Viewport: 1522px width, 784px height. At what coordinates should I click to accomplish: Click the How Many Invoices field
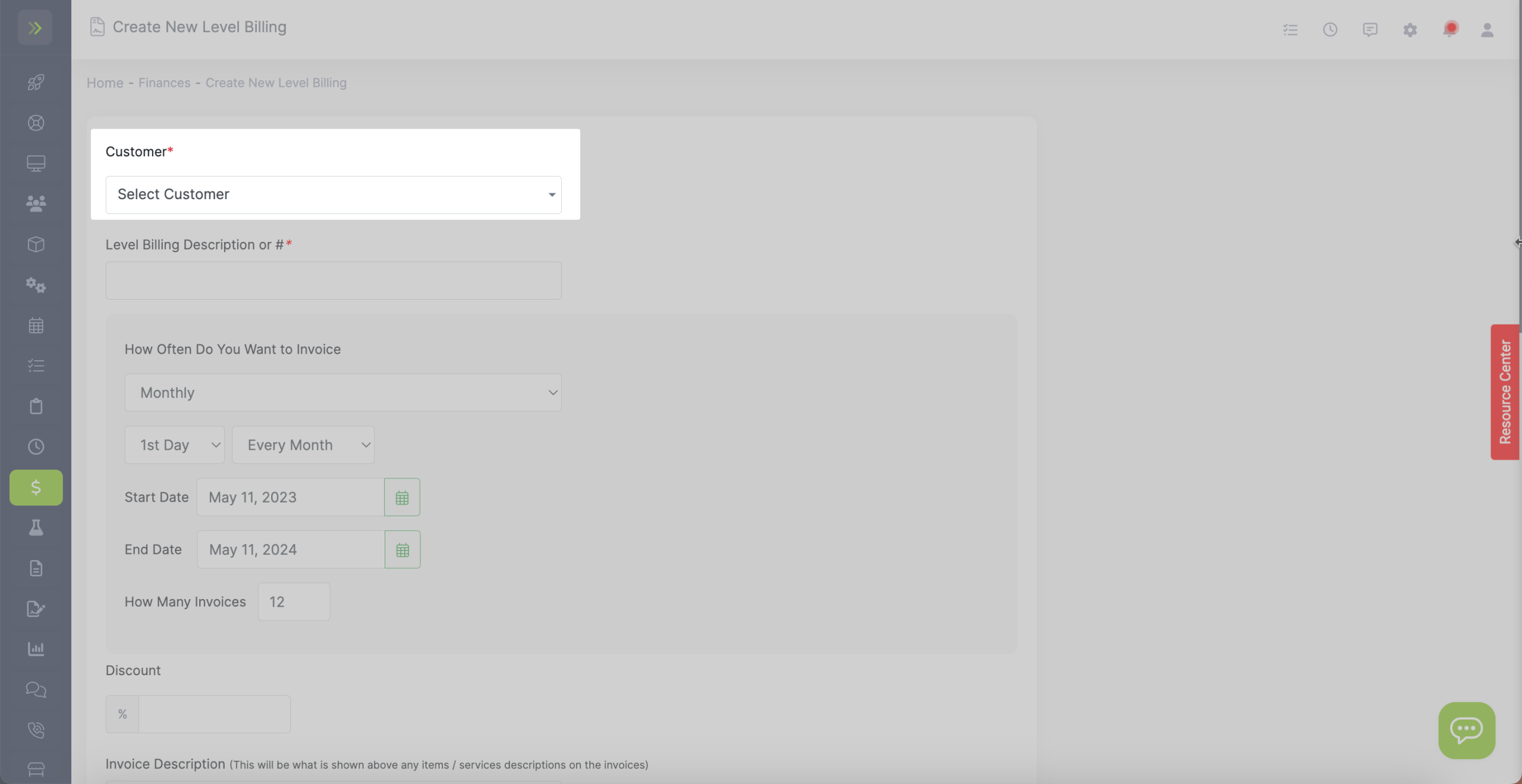[x=294, y=602]
